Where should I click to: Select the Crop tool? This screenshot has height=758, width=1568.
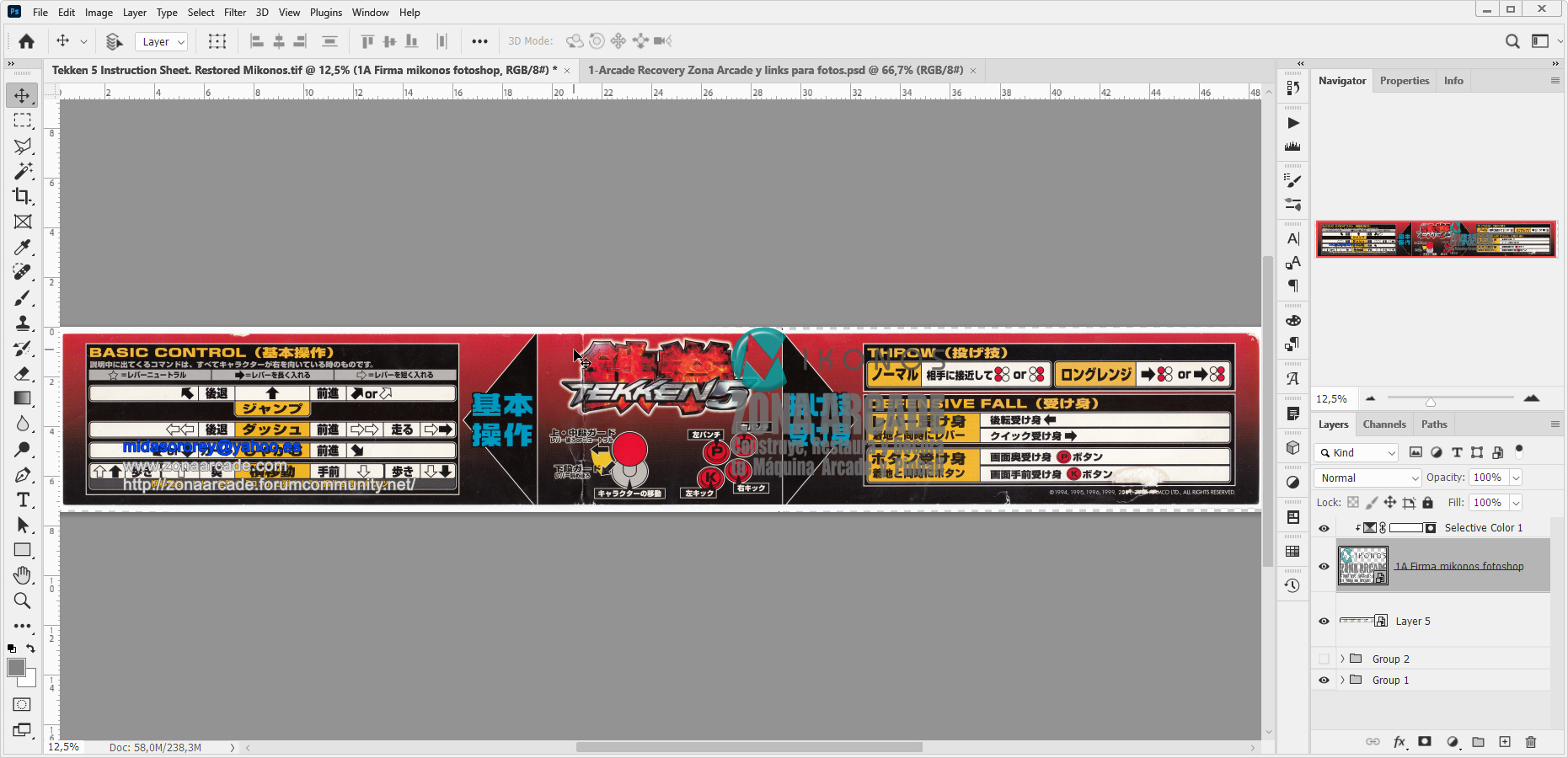(22, 196)
